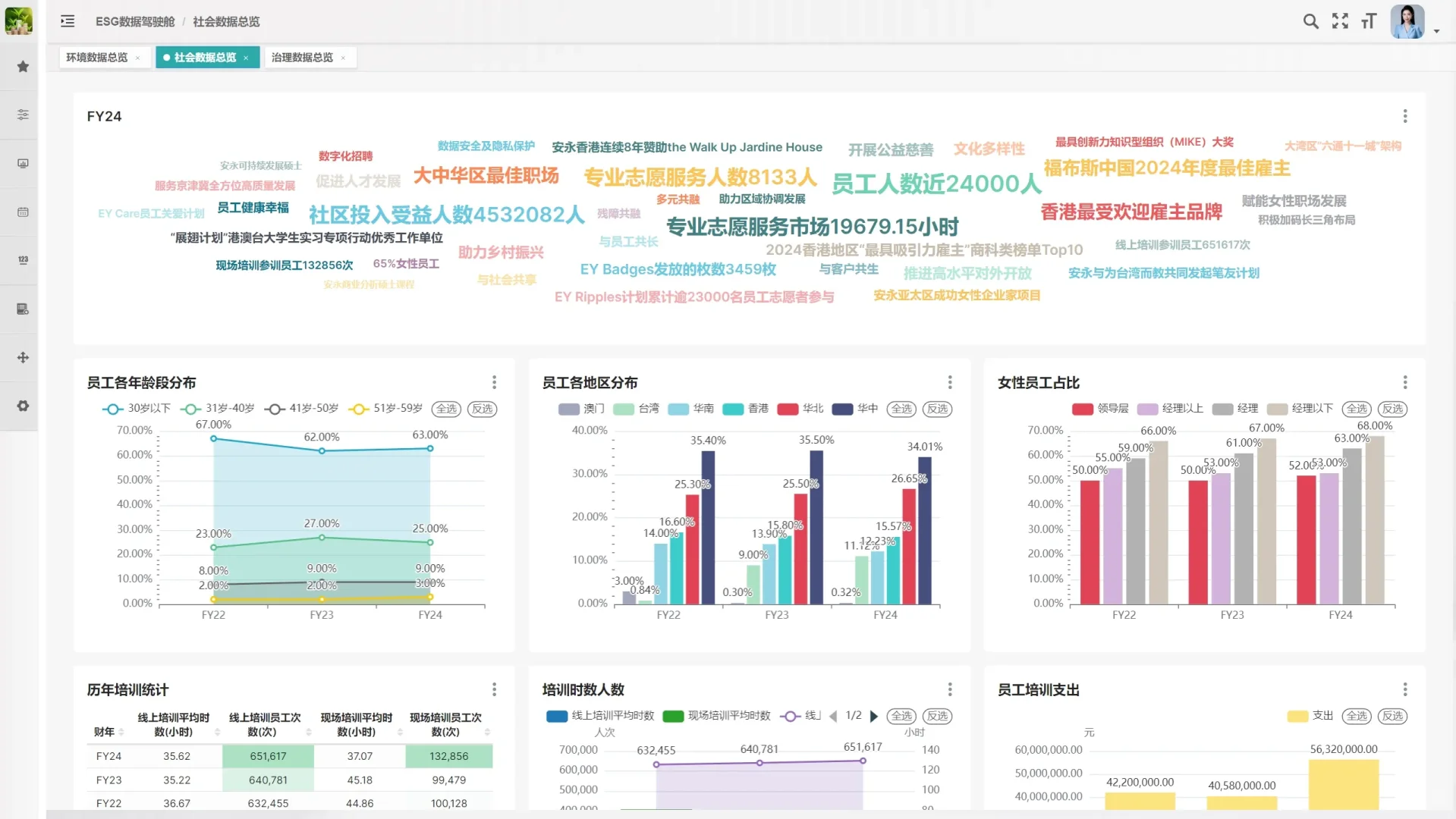The width and height of the screenshot is (1456, 819).
Task: Toggle the 线上培训平均时数 legend item
Action: pyautogui.click(x=600, y=716)
